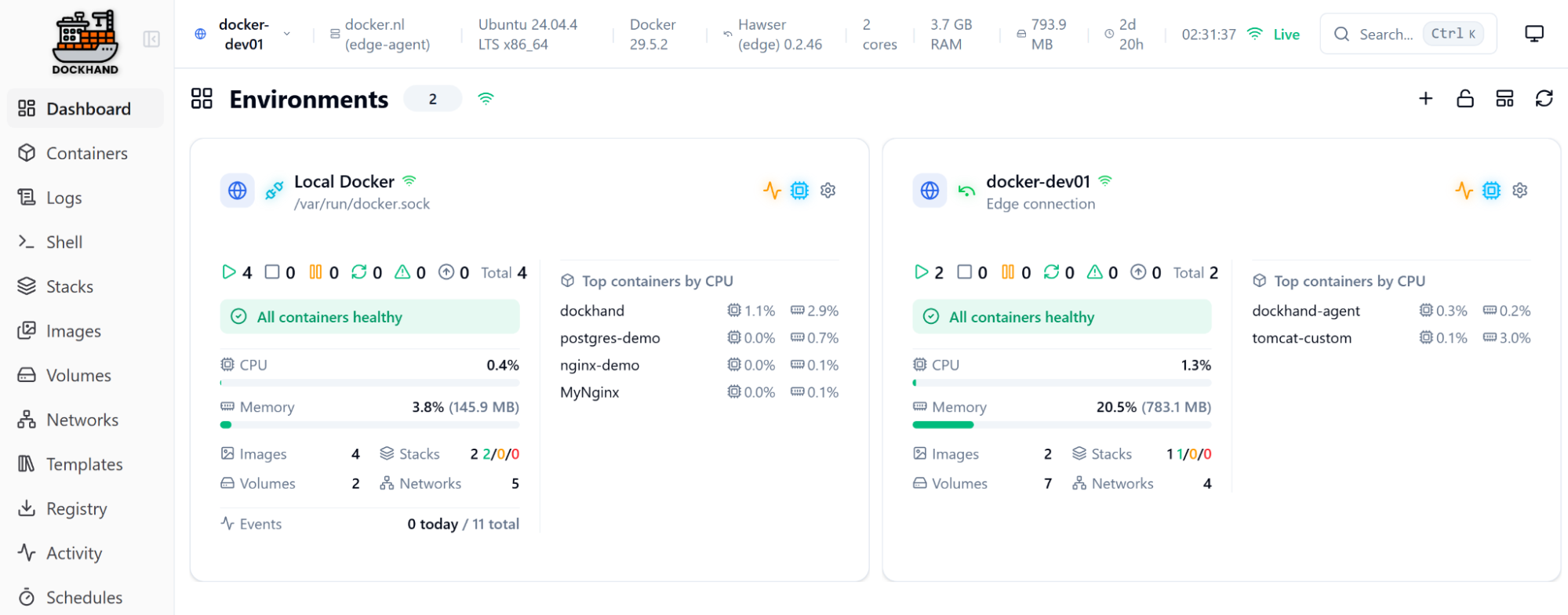Click the monitor theme icon
The image size is (1568, 615).
pos(1534,34)
